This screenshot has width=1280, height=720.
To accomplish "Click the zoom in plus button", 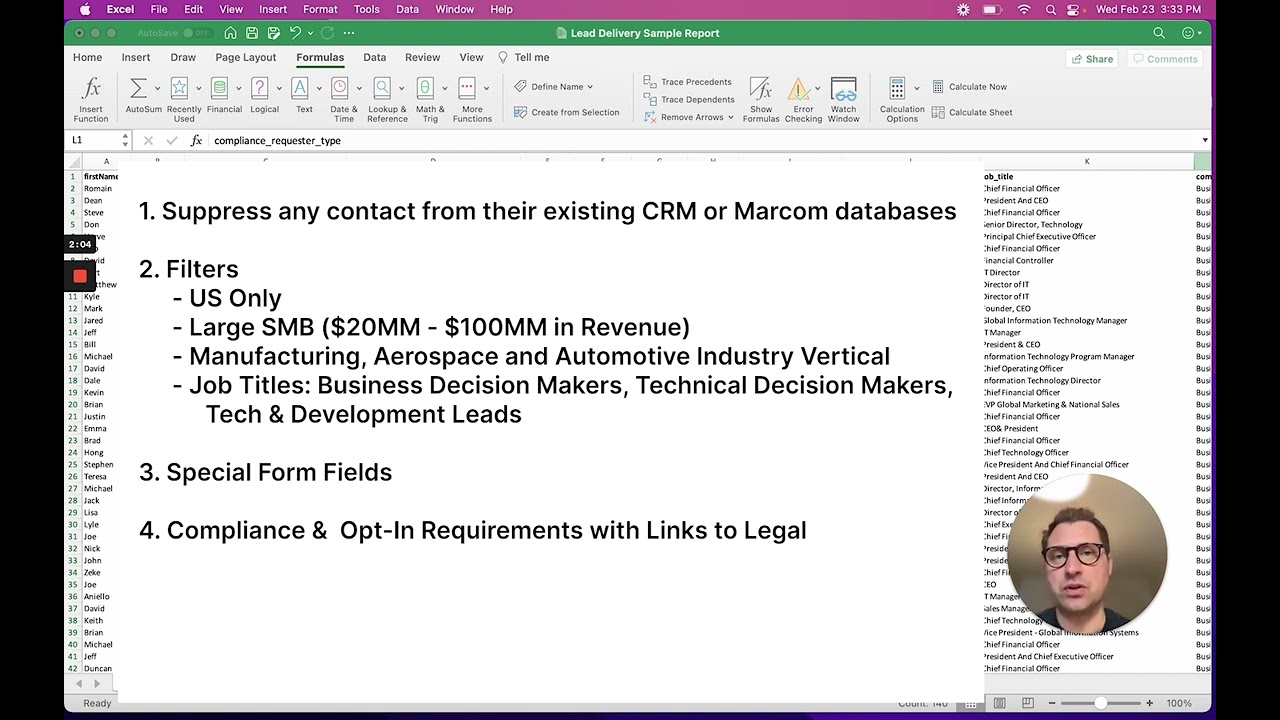I will click(x=1149, y=703).
